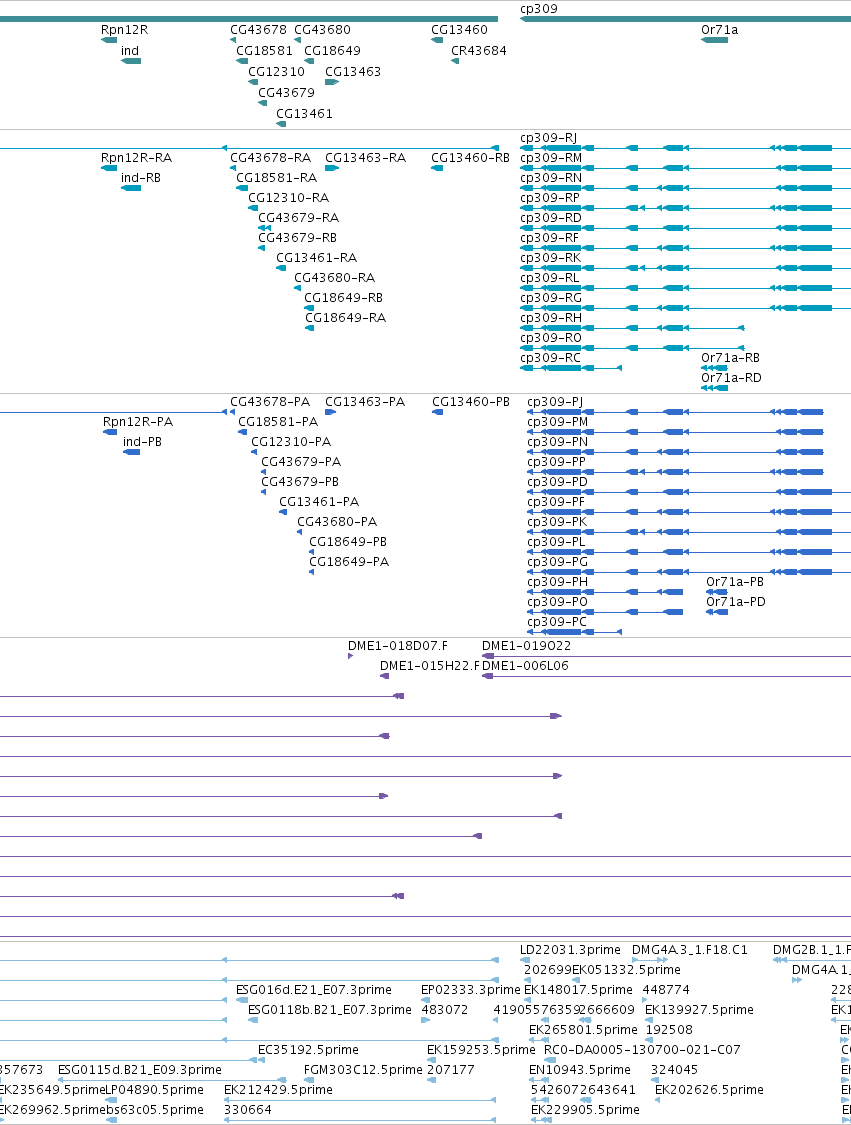
Task: Click protein cp309-PD label
Action: click(x=558, y=482)
